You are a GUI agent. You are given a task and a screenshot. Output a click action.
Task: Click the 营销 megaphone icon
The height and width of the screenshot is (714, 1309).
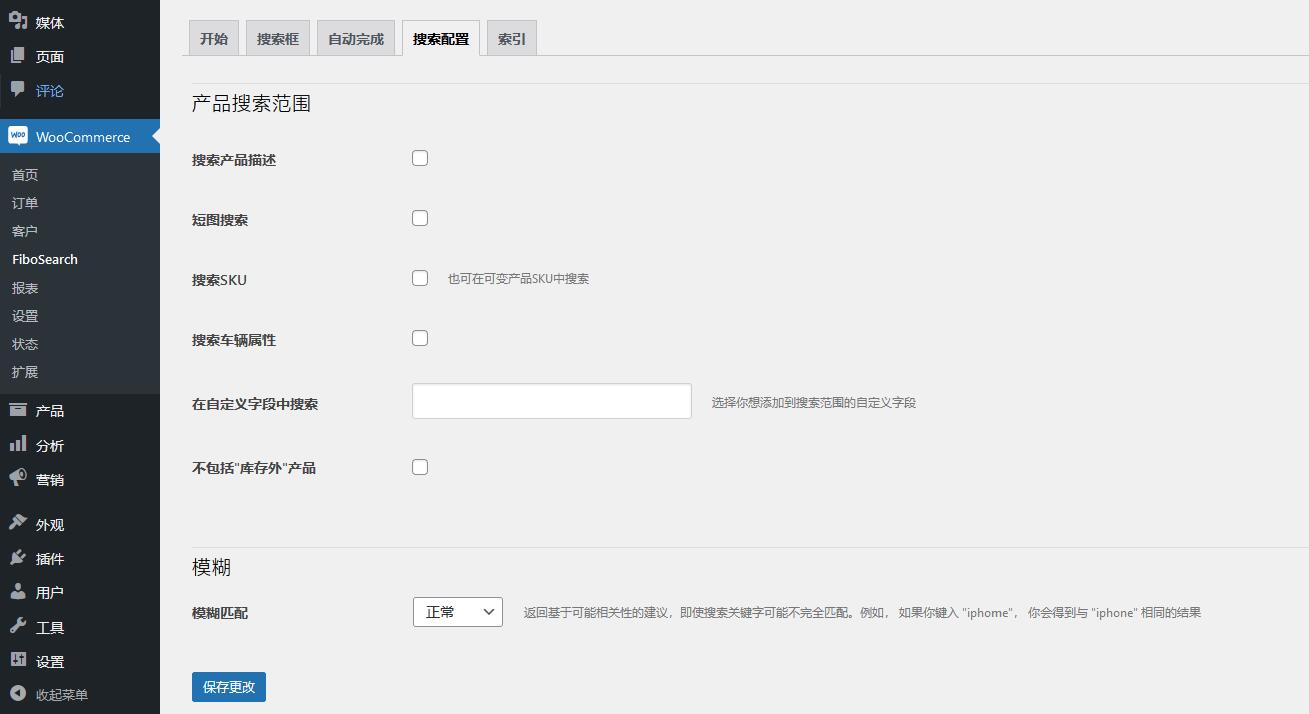(x=18, y=479)
